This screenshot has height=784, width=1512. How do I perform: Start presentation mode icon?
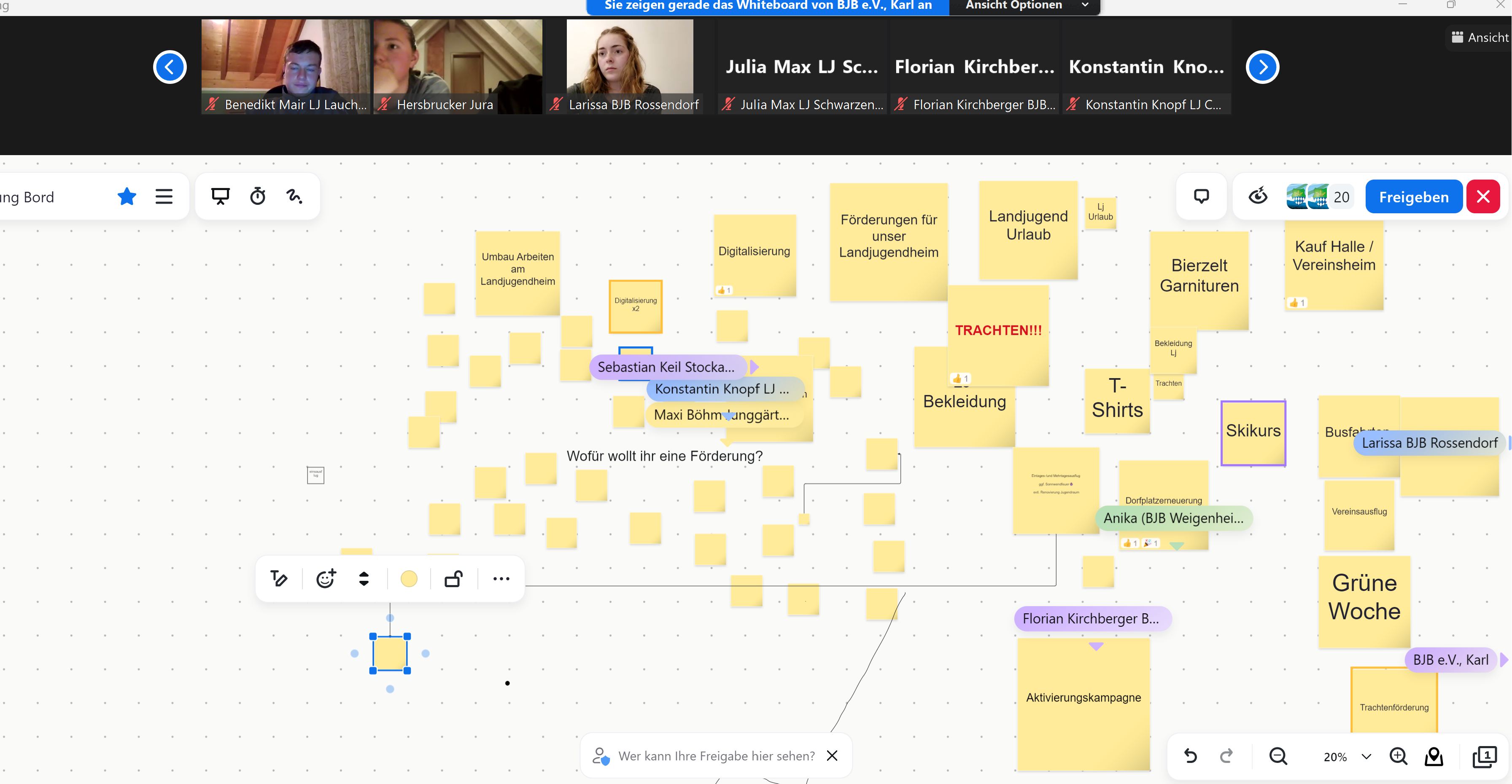point(220,196)
